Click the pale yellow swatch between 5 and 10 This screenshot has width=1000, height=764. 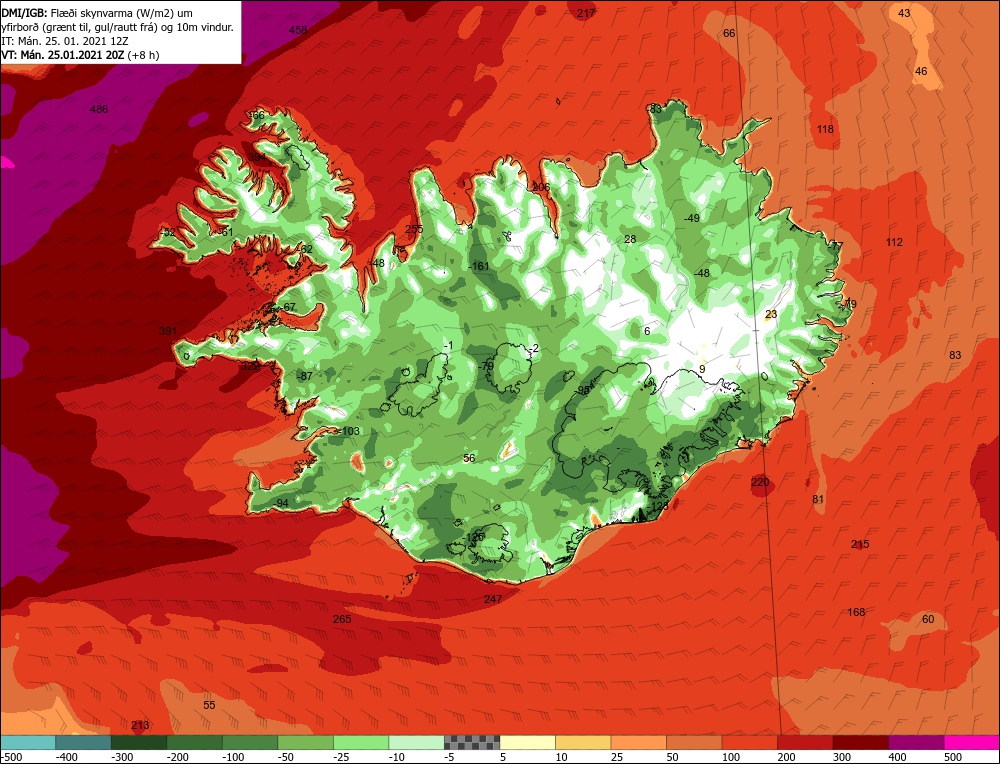point(527,742)
